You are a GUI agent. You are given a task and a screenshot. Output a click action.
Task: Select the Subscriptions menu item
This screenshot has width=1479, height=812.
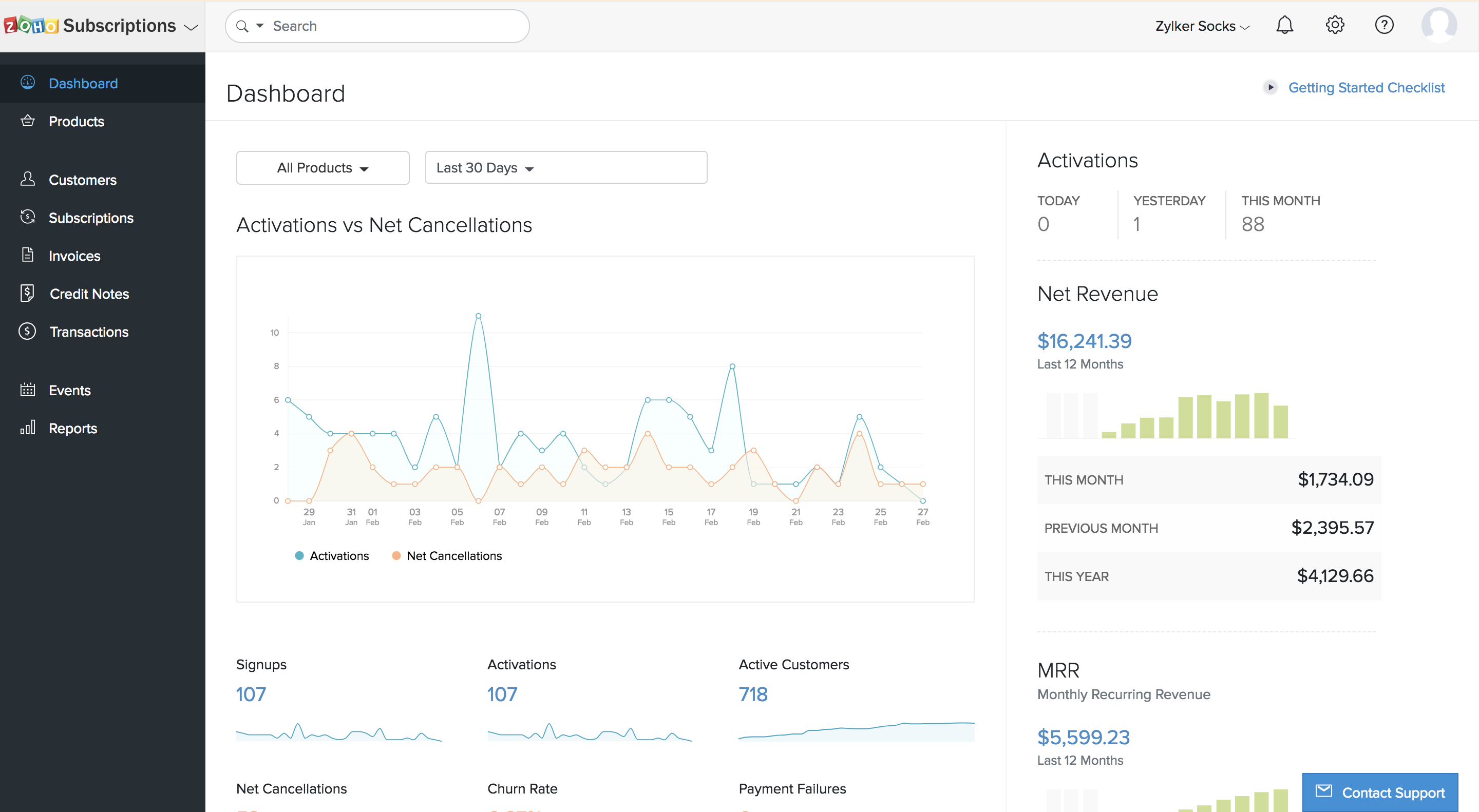[x=91, y=217]
